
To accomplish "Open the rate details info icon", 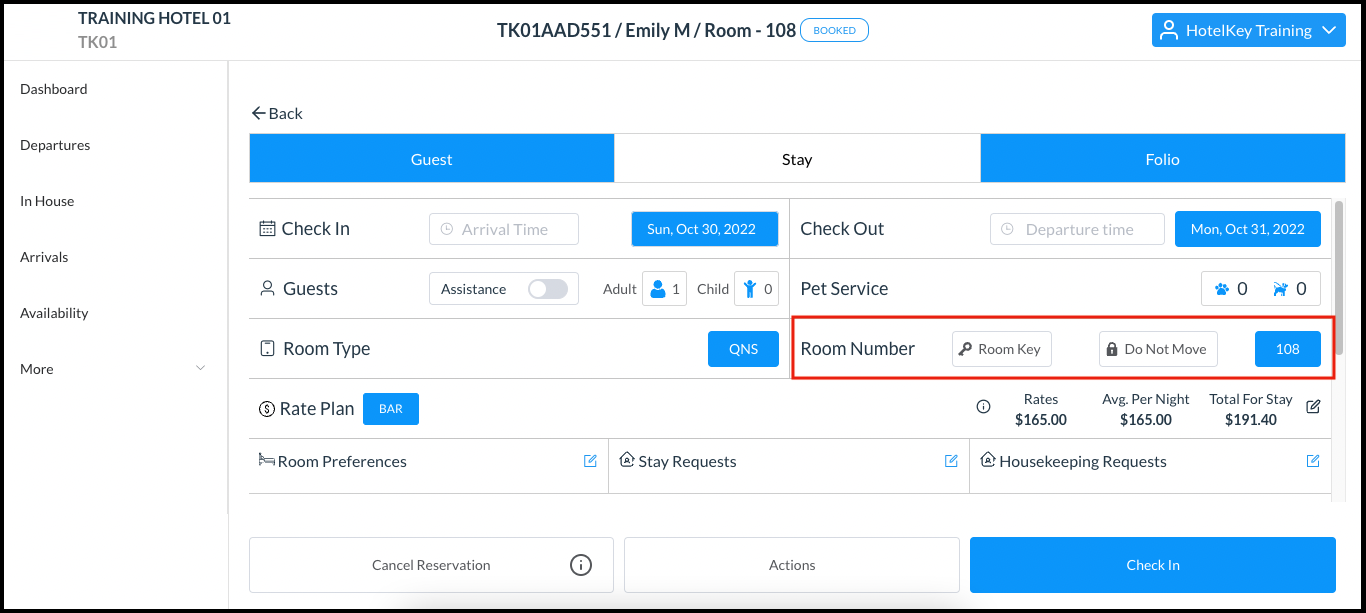I will coord(983,407).
